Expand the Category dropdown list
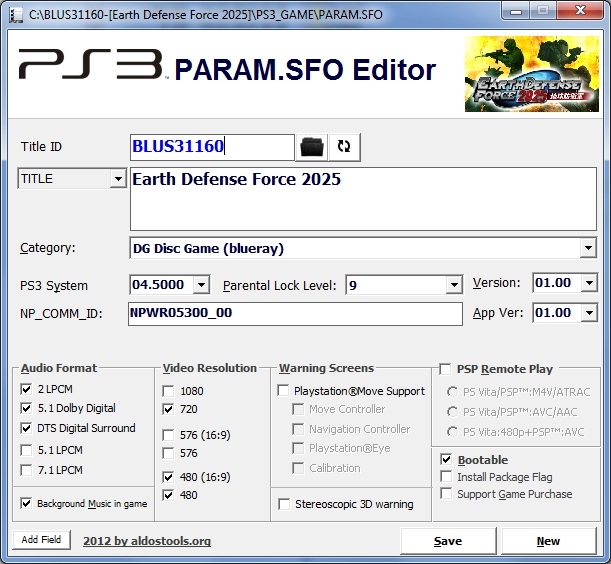Viewport: 611px width, 564px height. click(x=588, y=248)
